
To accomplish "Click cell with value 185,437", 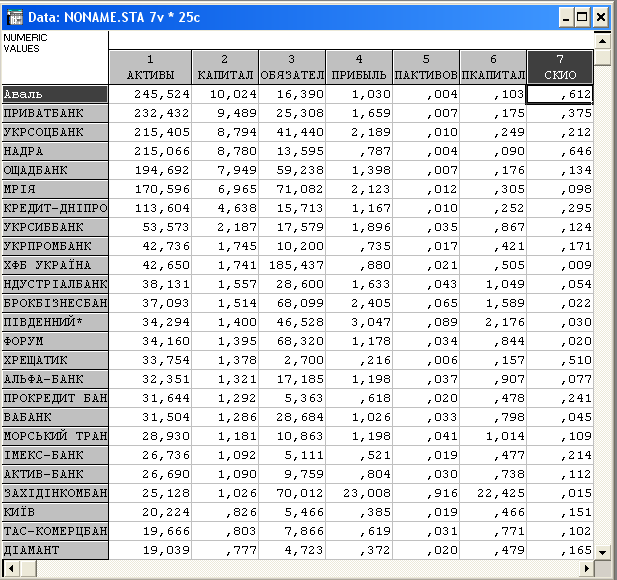I will 291,265.
